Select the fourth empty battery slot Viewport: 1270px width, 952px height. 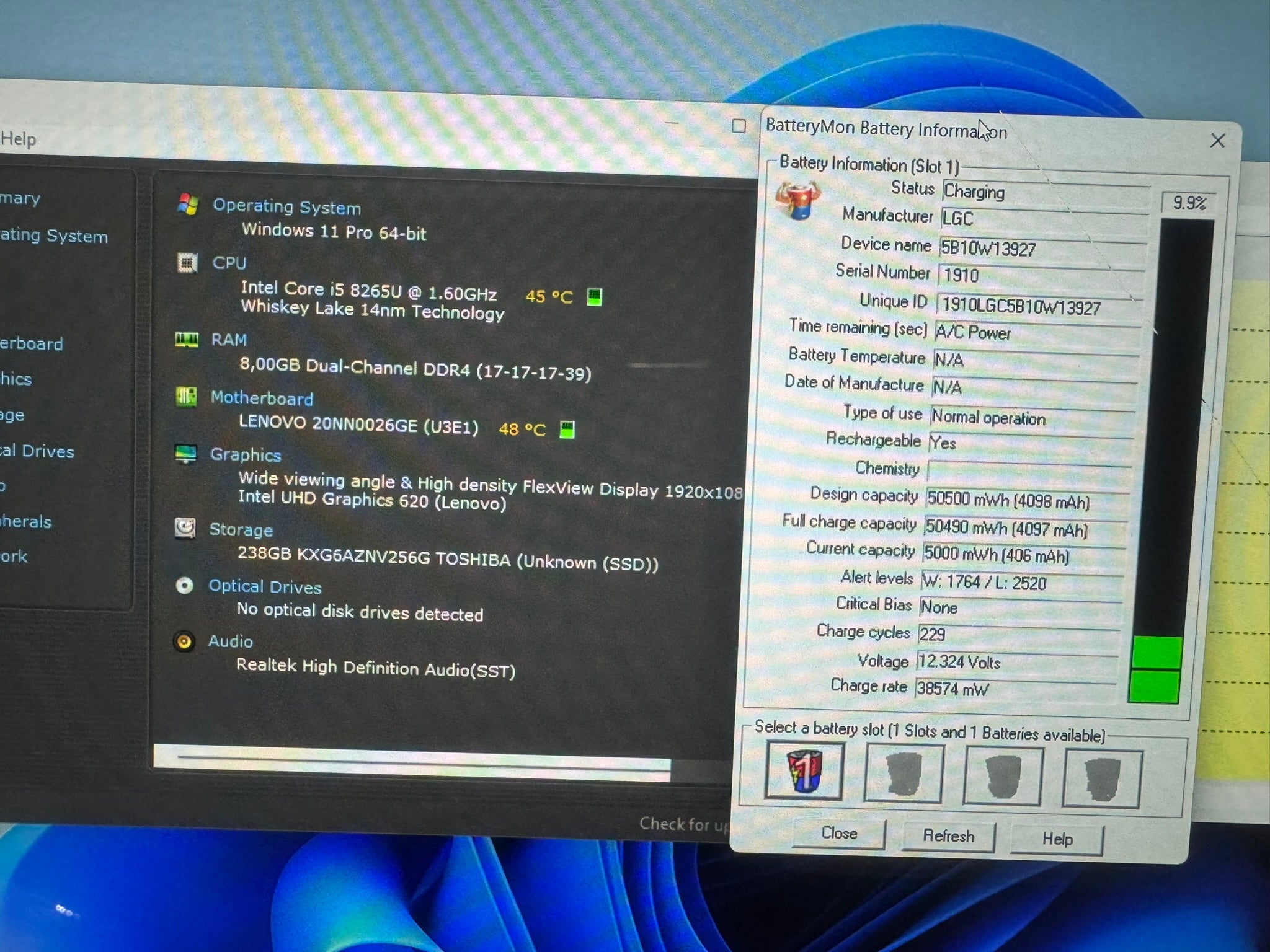(1102, 779)
